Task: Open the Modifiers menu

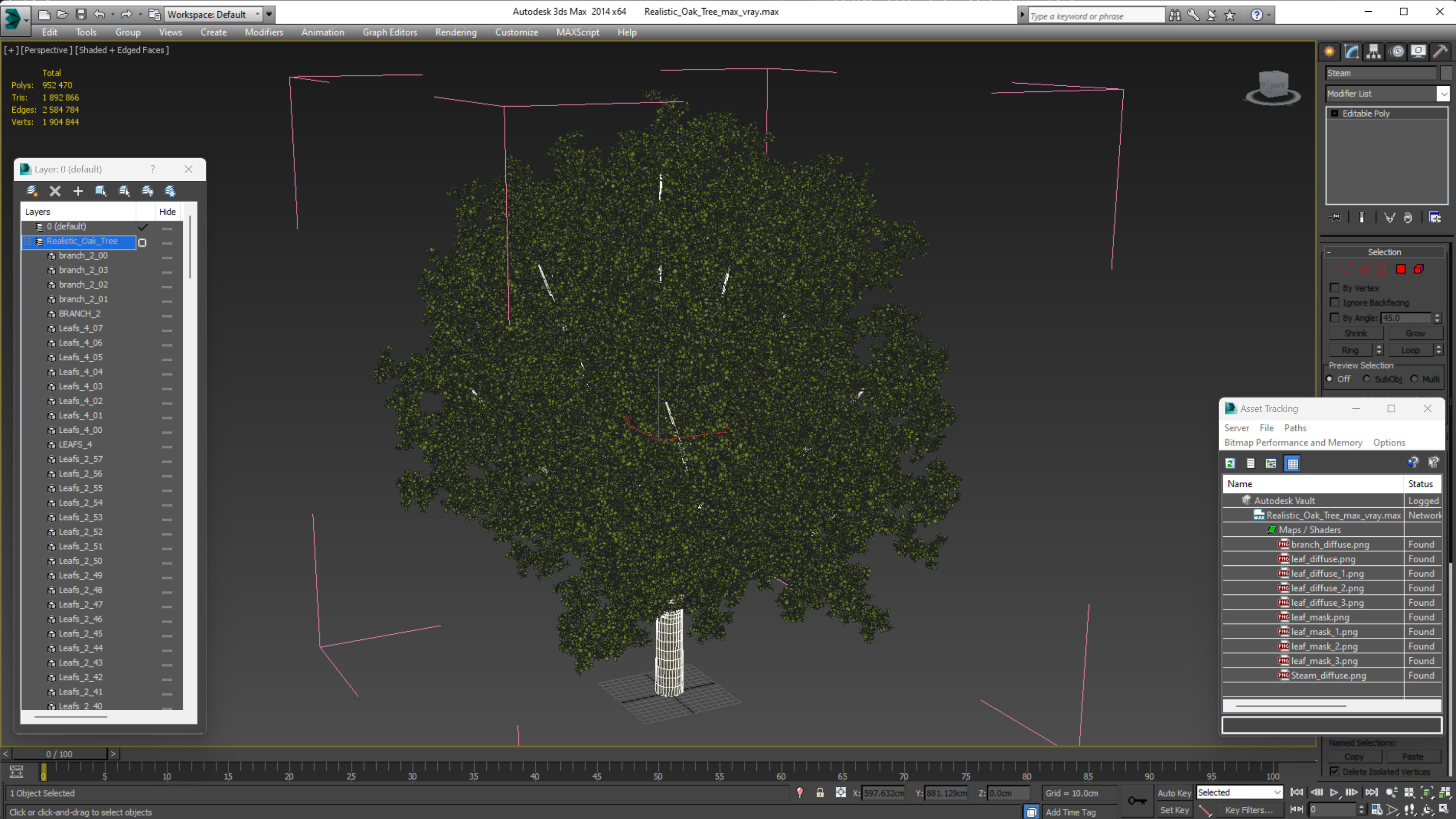Action: 264,32
